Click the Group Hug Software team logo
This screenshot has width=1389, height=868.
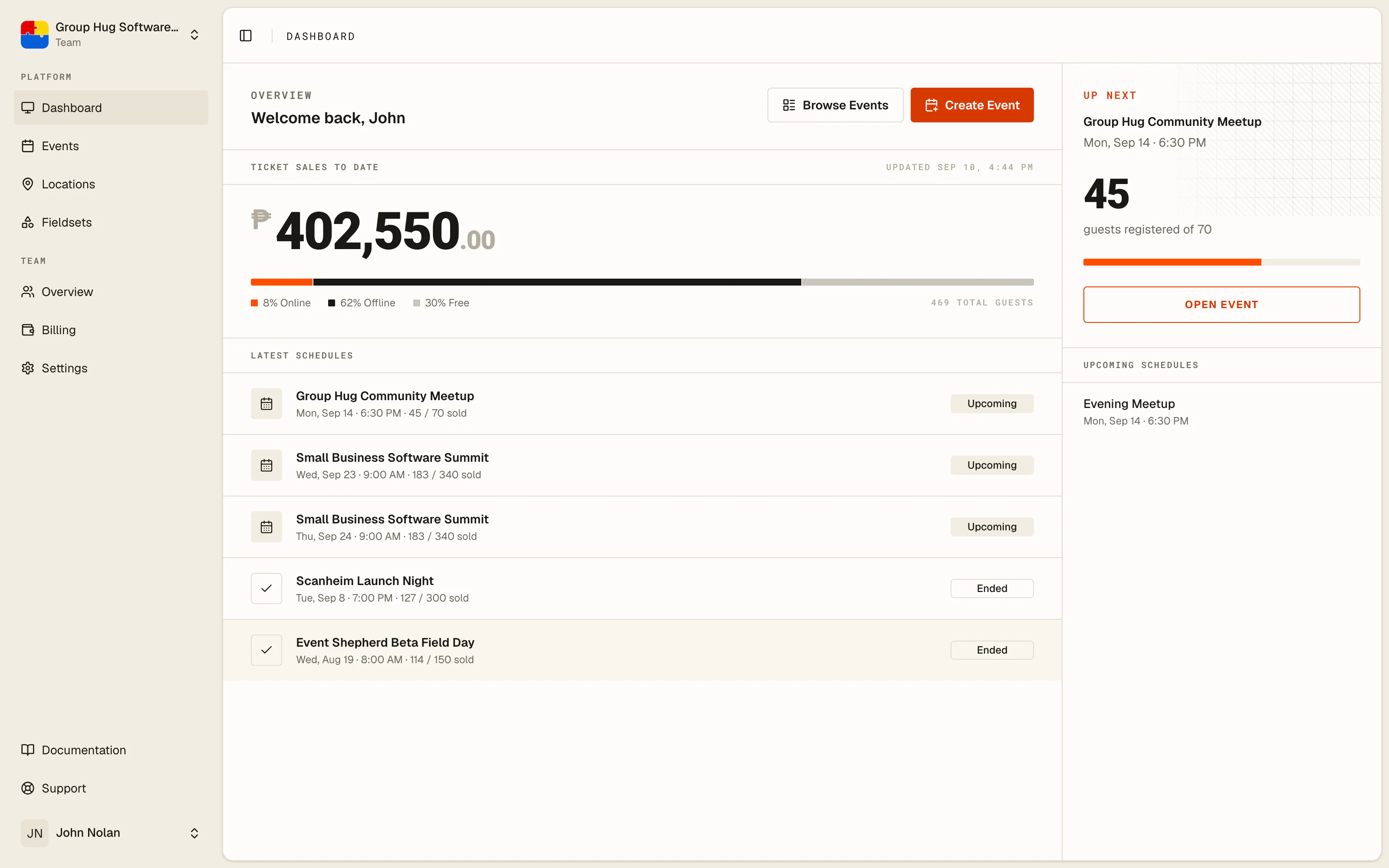(x=34, y=34)
